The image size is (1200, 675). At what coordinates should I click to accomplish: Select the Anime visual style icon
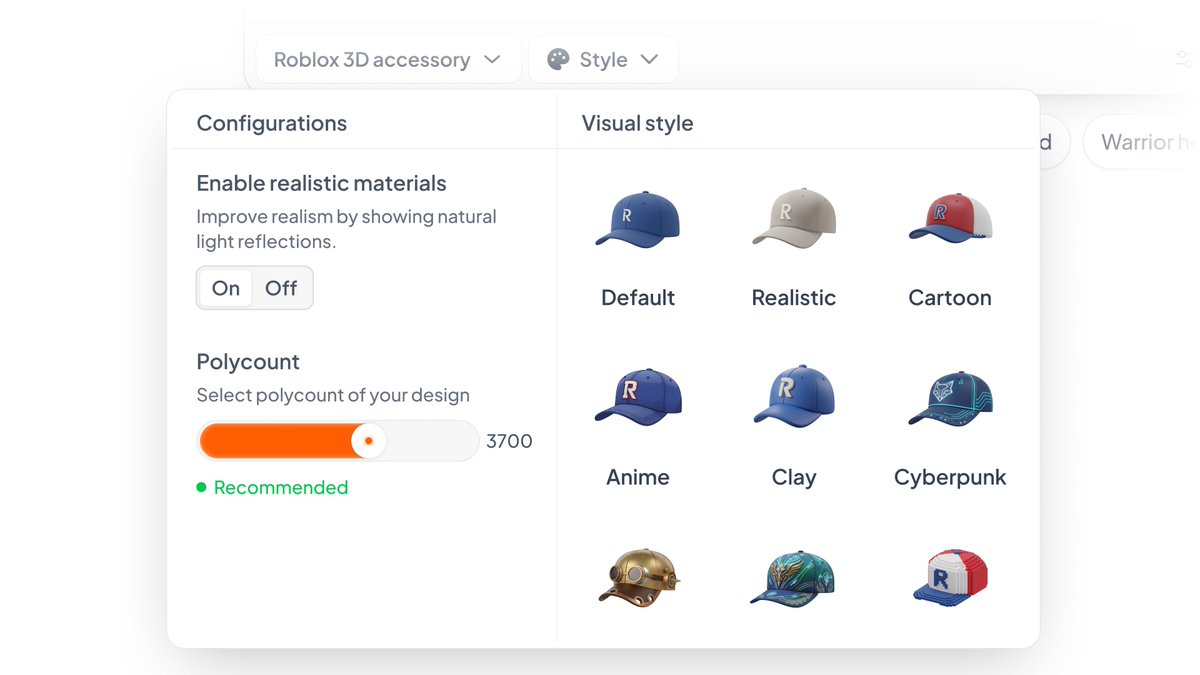click(637, 395)
